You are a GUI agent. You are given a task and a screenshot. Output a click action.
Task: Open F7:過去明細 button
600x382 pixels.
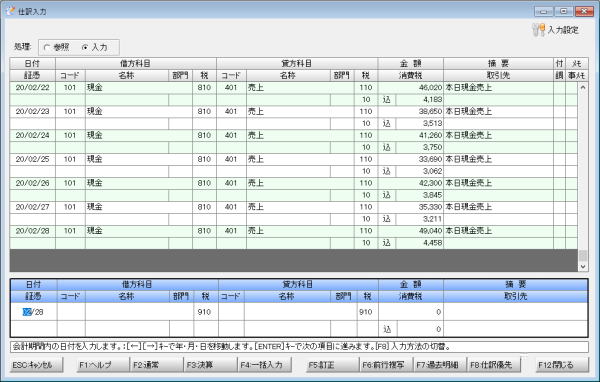440,365
